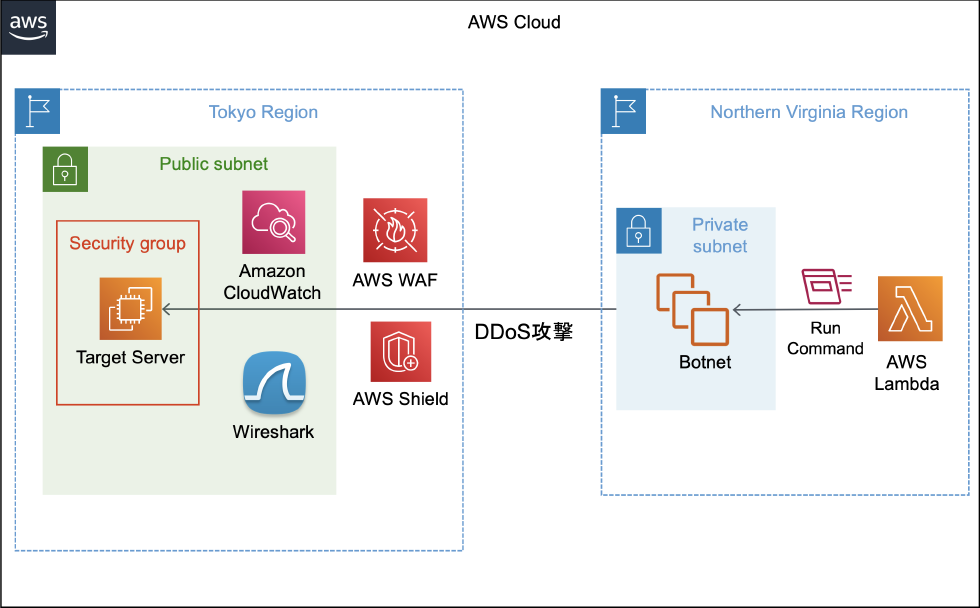
Task: Click the DDoS攻撃 label
Action: [x=524, y=332]
